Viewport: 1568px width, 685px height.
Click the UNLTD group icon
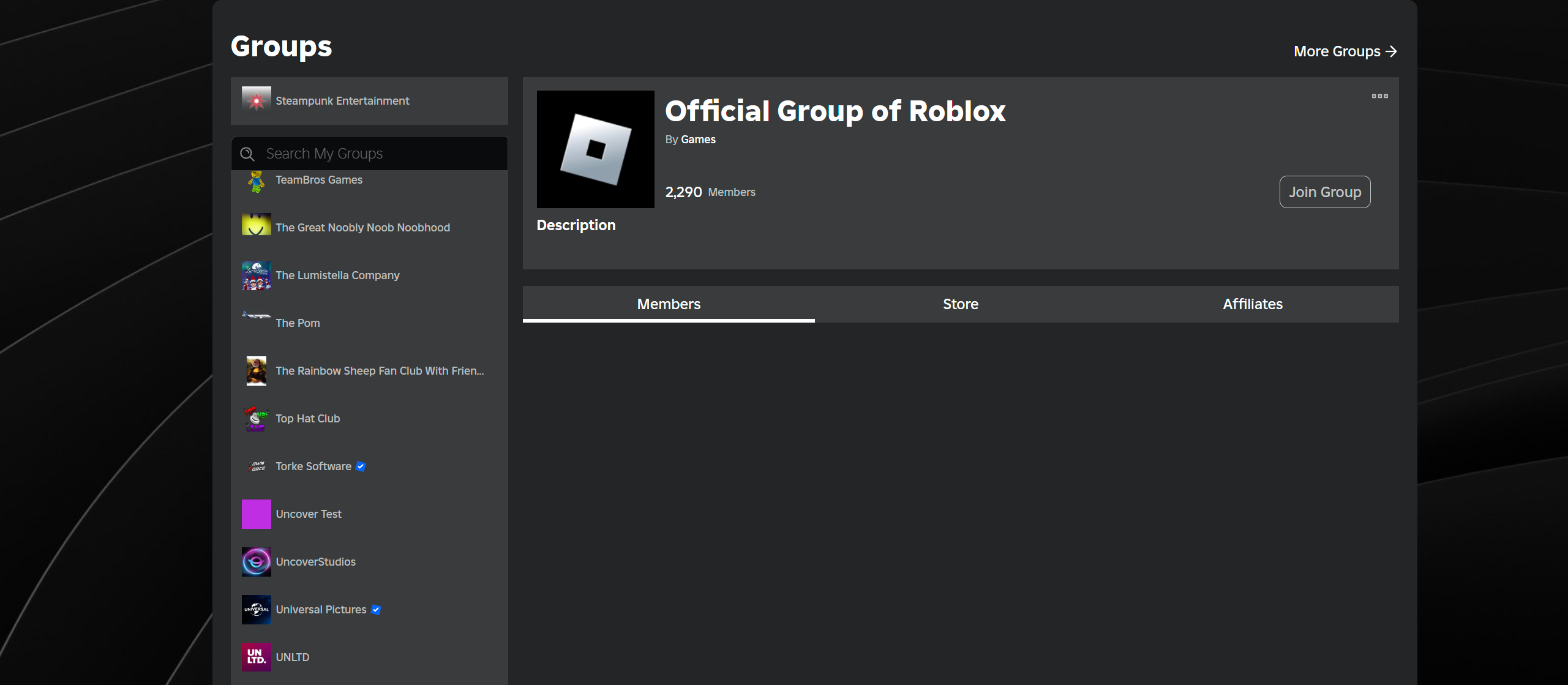coord(256,657)
